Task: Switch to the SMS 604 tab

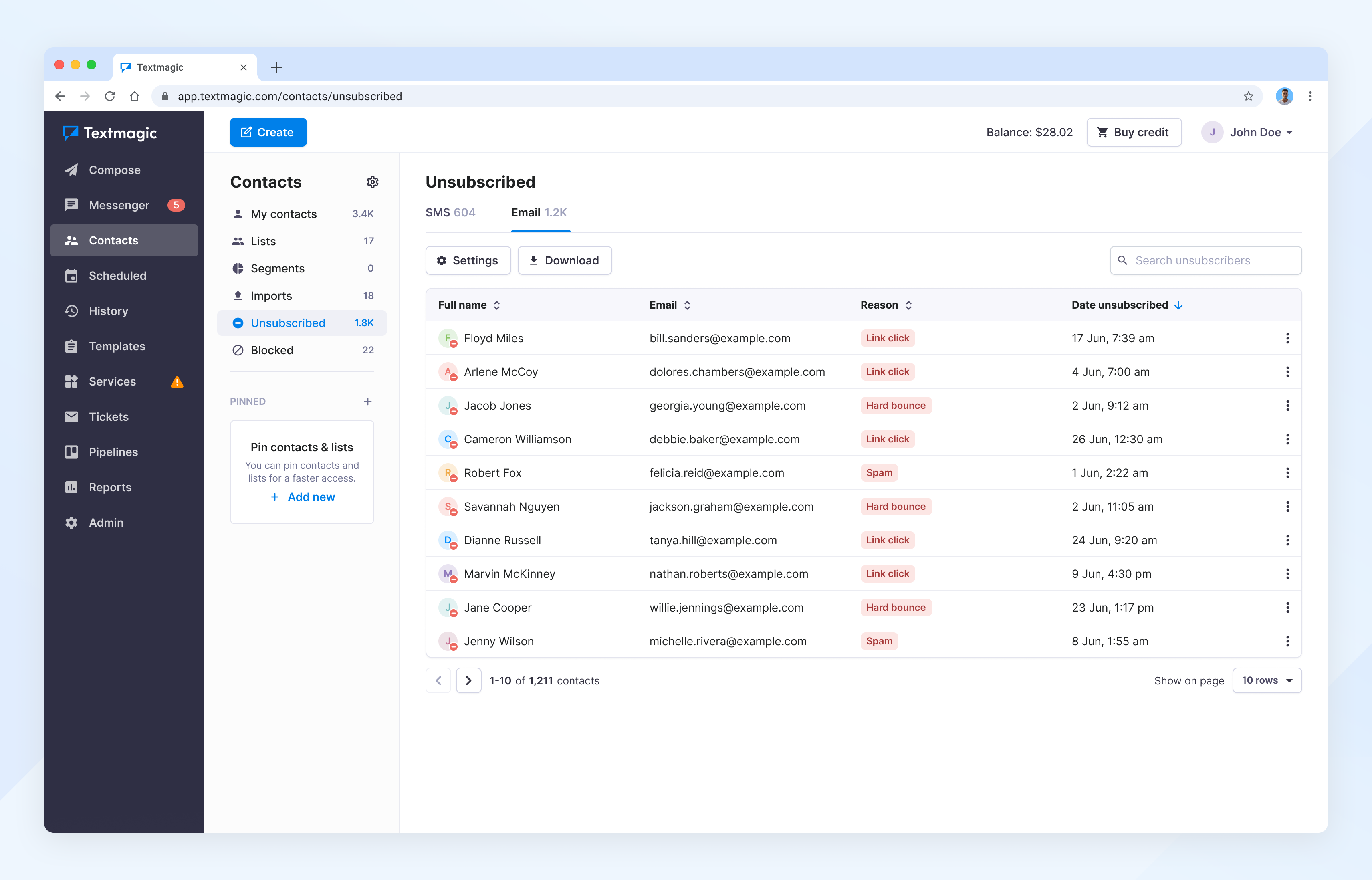Action: (450, 212)
